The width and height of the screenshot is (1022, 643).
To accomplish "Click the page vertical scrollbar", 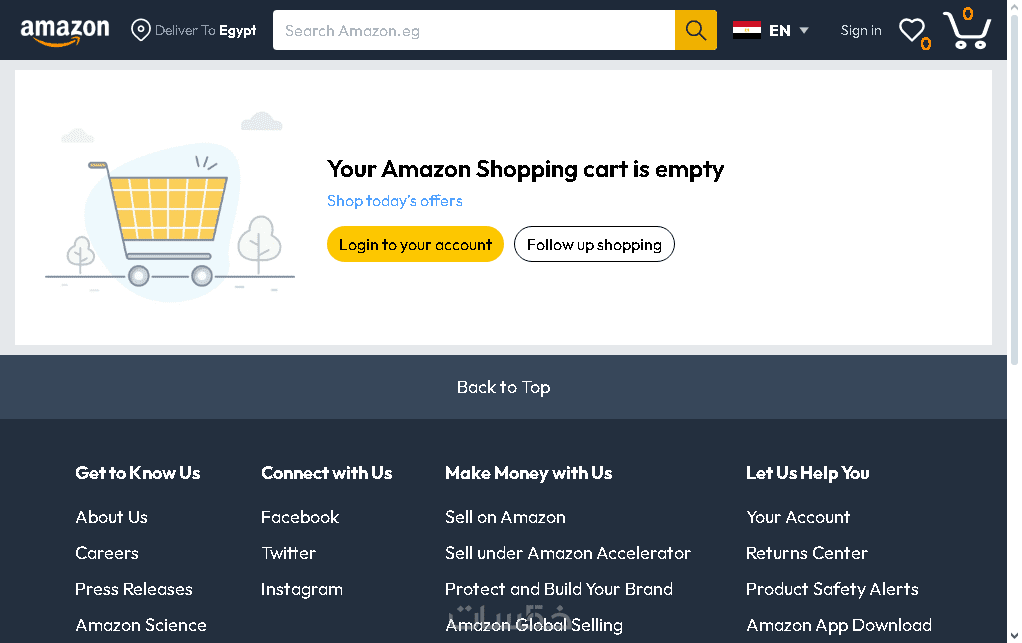I will tap(1014, 200).
